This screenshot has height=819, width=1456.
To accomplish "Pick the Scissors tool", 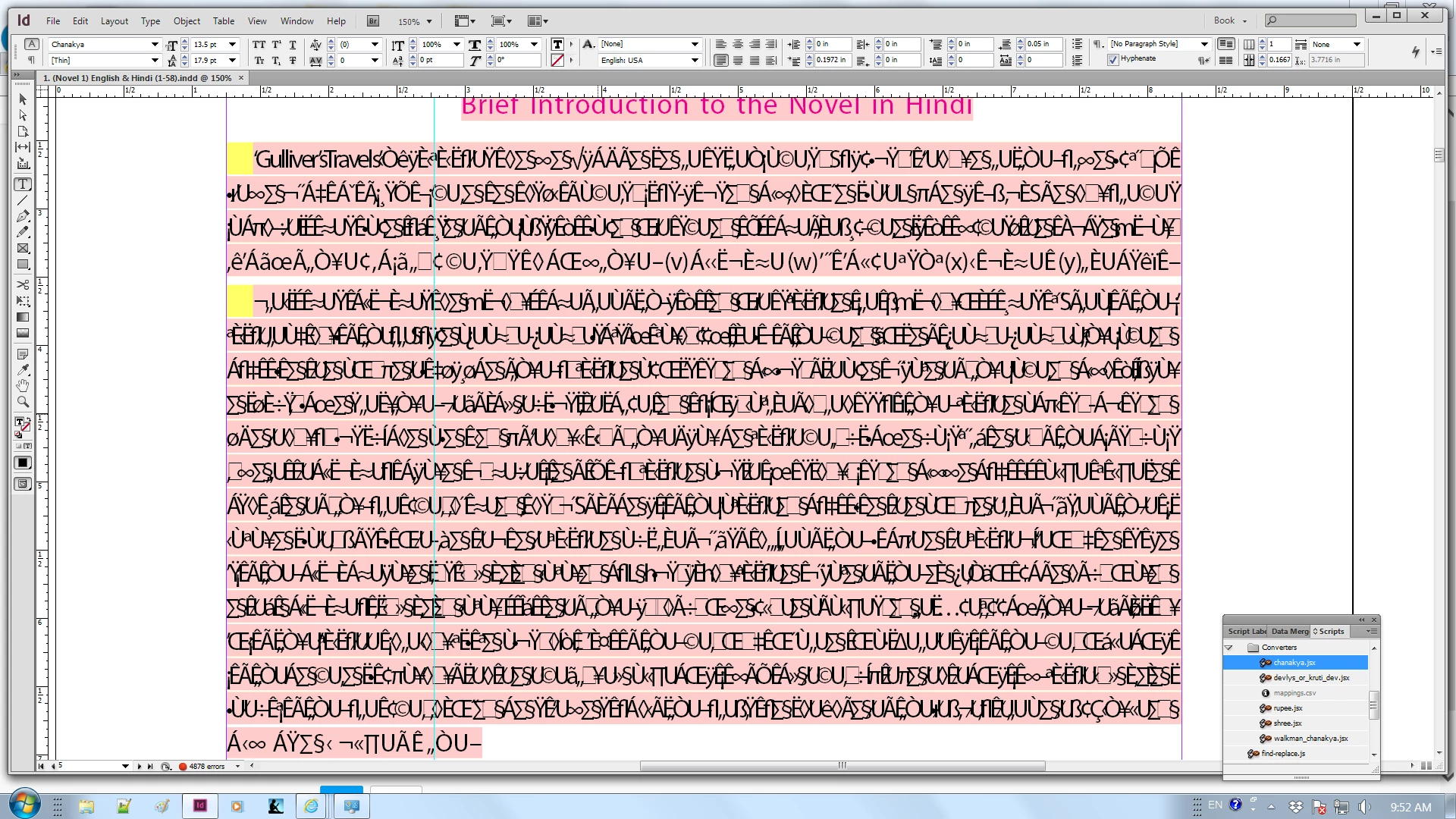I will [23, 284].
